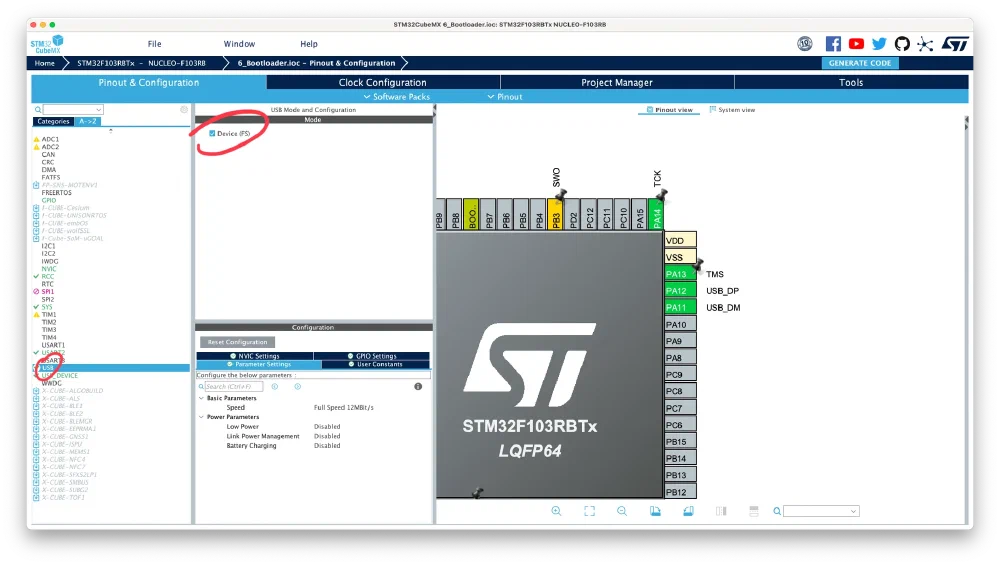
Task: Uncheck the Device (FS) checkbox
Action: tap(212, 133)
